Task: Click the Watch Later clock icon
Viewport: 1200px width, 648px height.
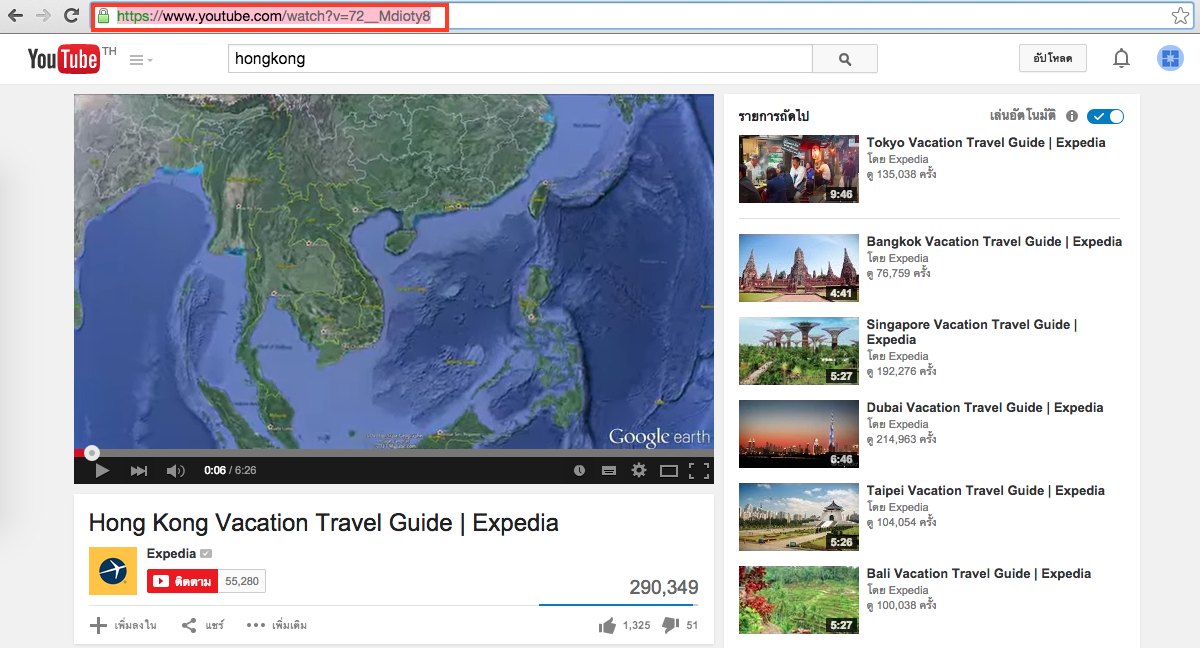Action: tap(579, 470)
